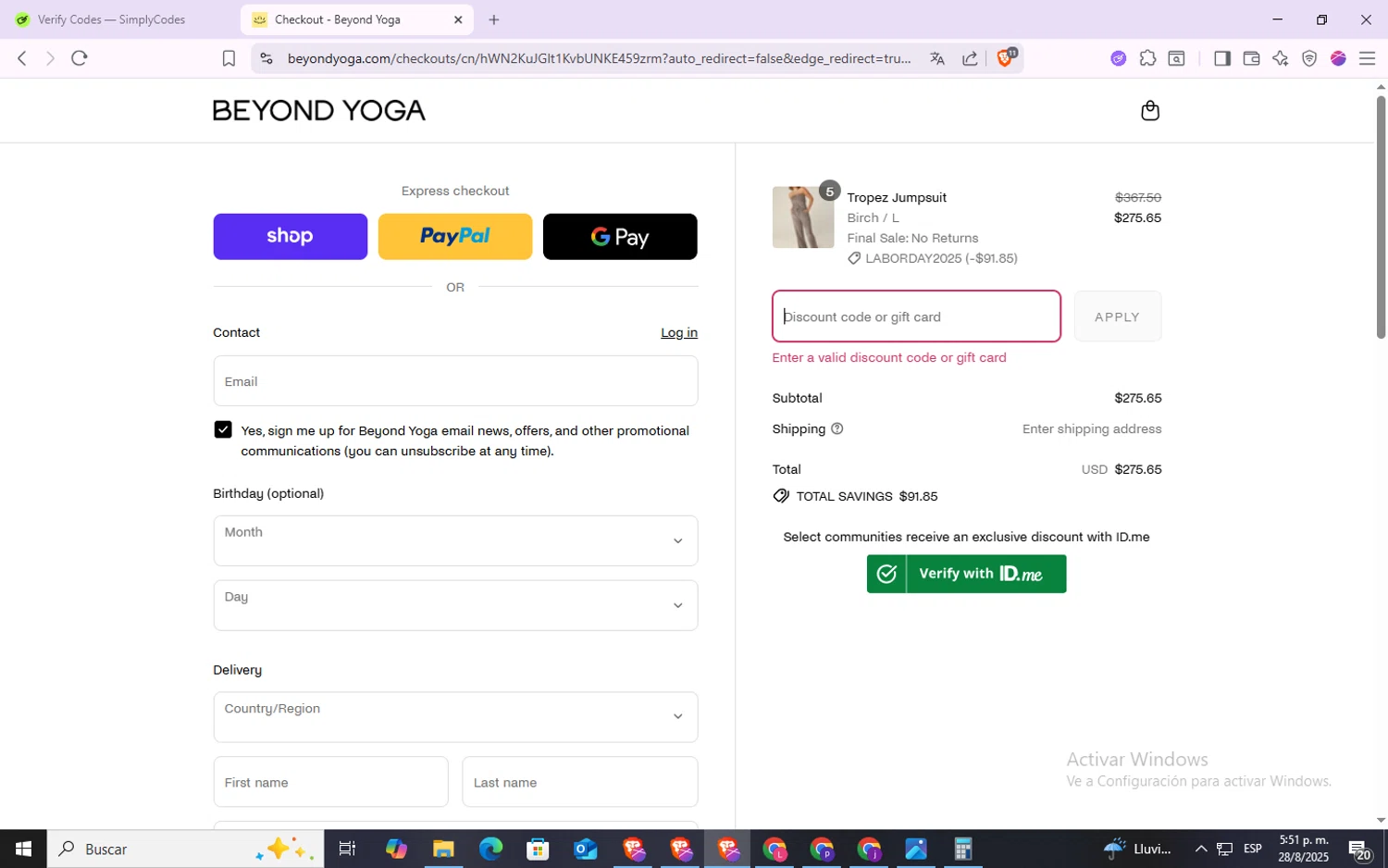Image resolution: width=1388 pixels, height=868 pixels.
Task: Open File Explorer from taskbar
Action: pos(443,849)
